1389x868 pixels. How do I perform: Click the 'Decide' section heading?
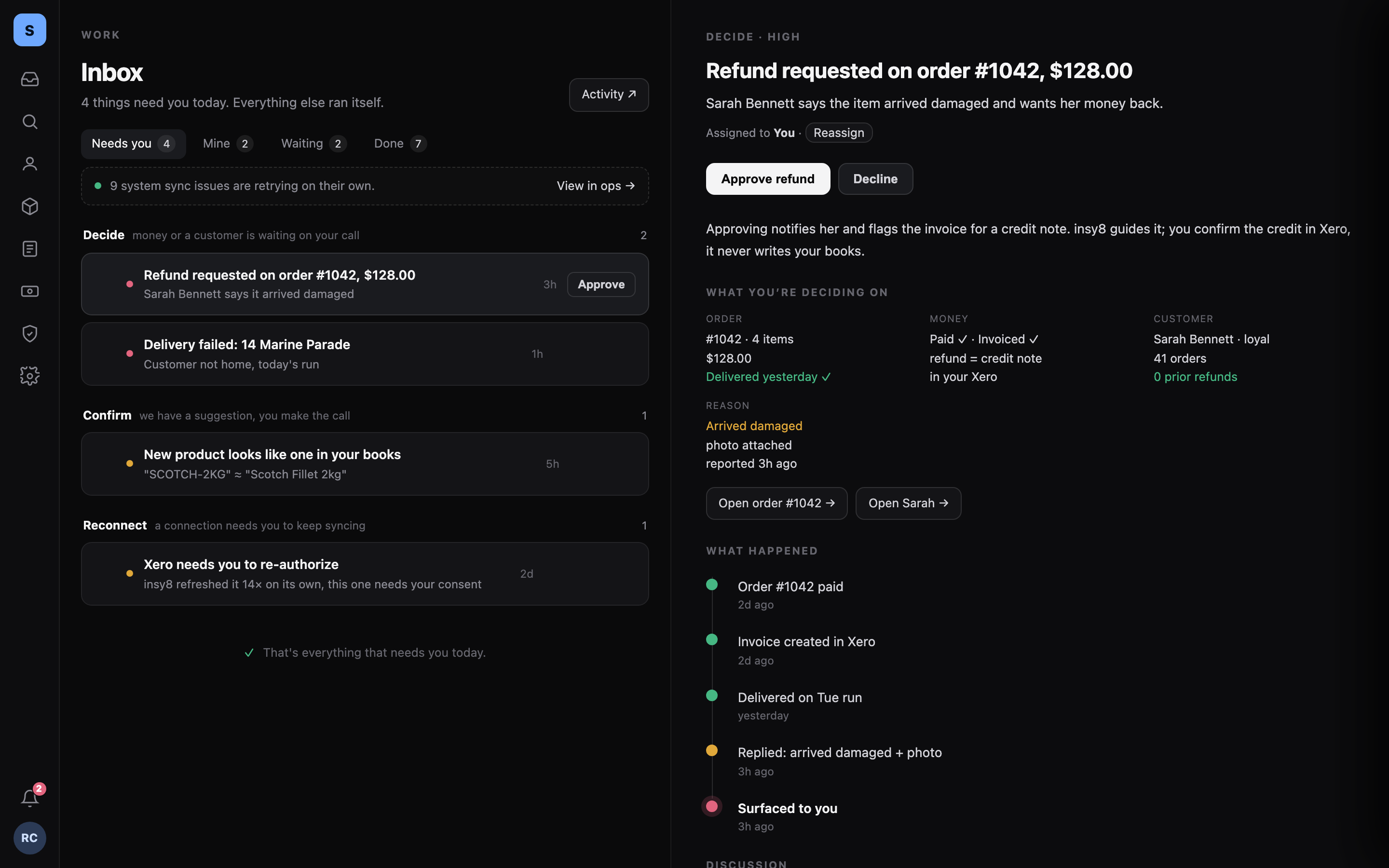coord(104,235)
